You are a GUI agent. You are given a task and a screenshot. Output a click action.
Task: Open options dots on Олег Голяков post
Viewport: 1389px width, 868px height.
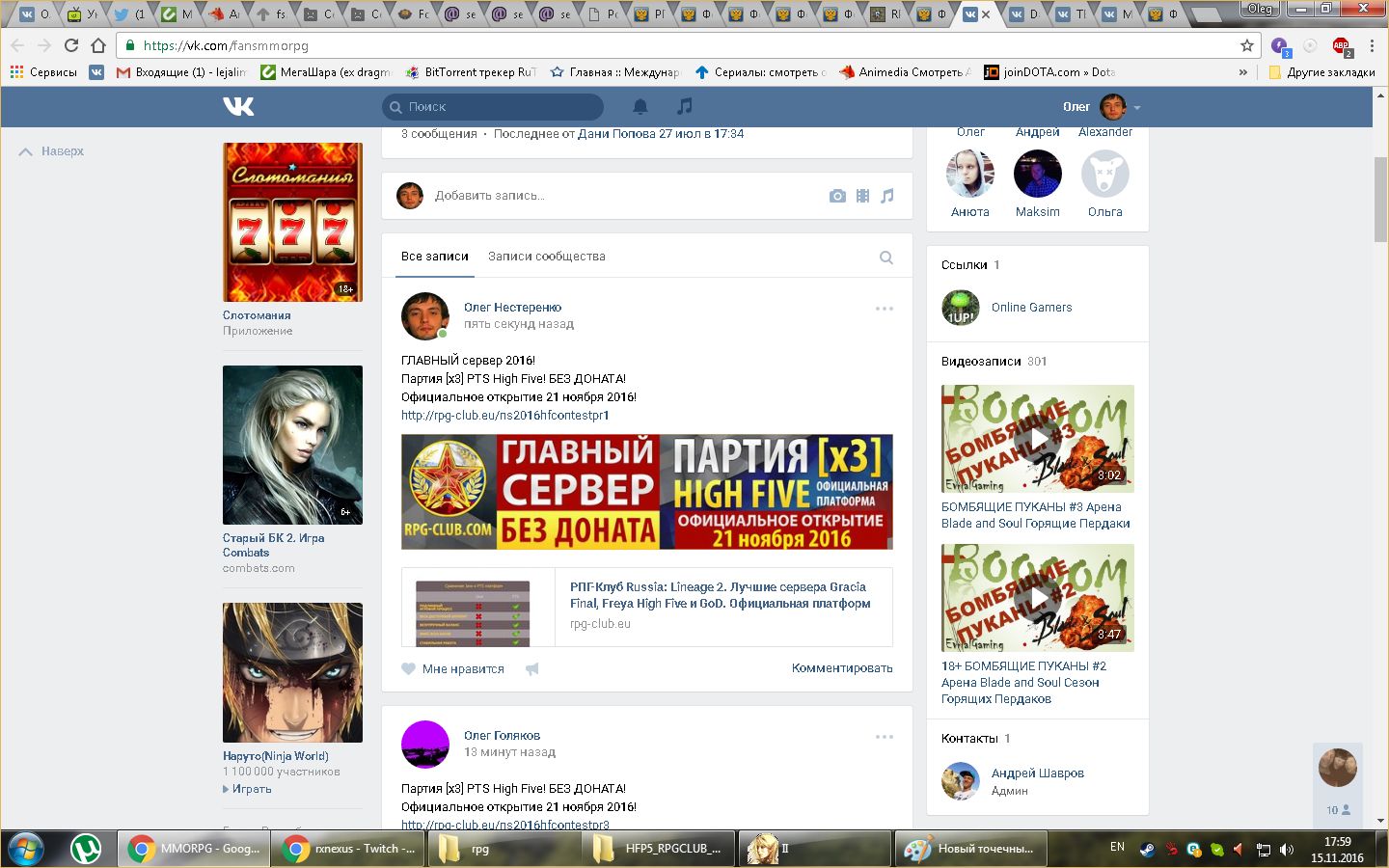pyautogui.click(x=885, y=737)
